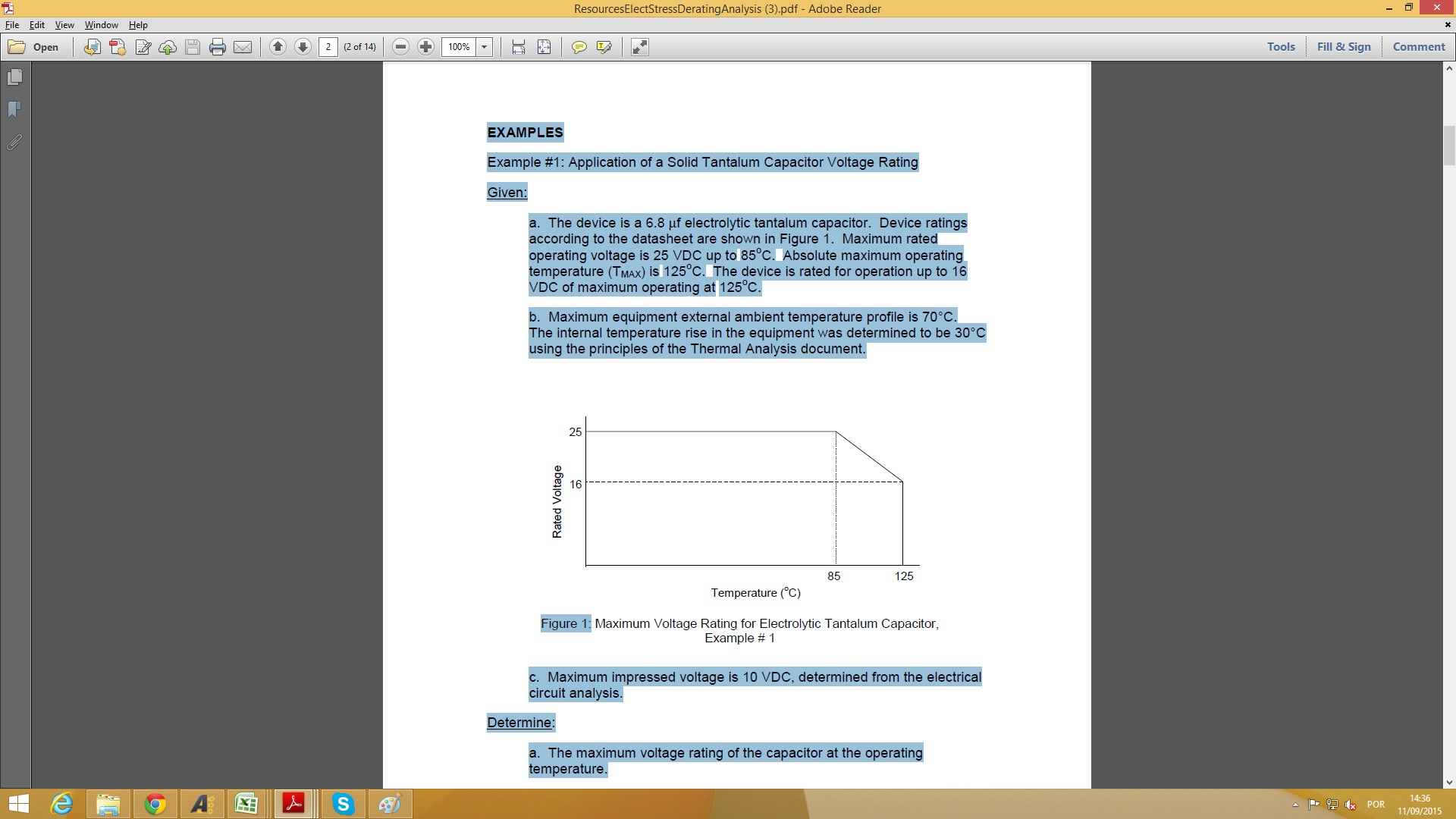Open the Bookmarks panel
This screenshot has height=819, width=1456.
[13, 110]
